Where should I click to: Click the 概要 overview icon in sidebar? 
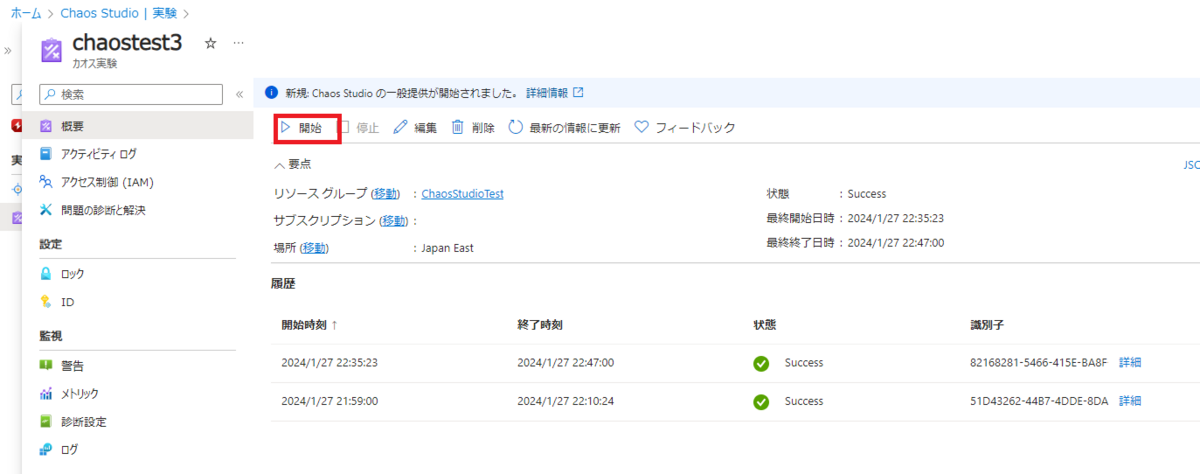coord(46,126)
